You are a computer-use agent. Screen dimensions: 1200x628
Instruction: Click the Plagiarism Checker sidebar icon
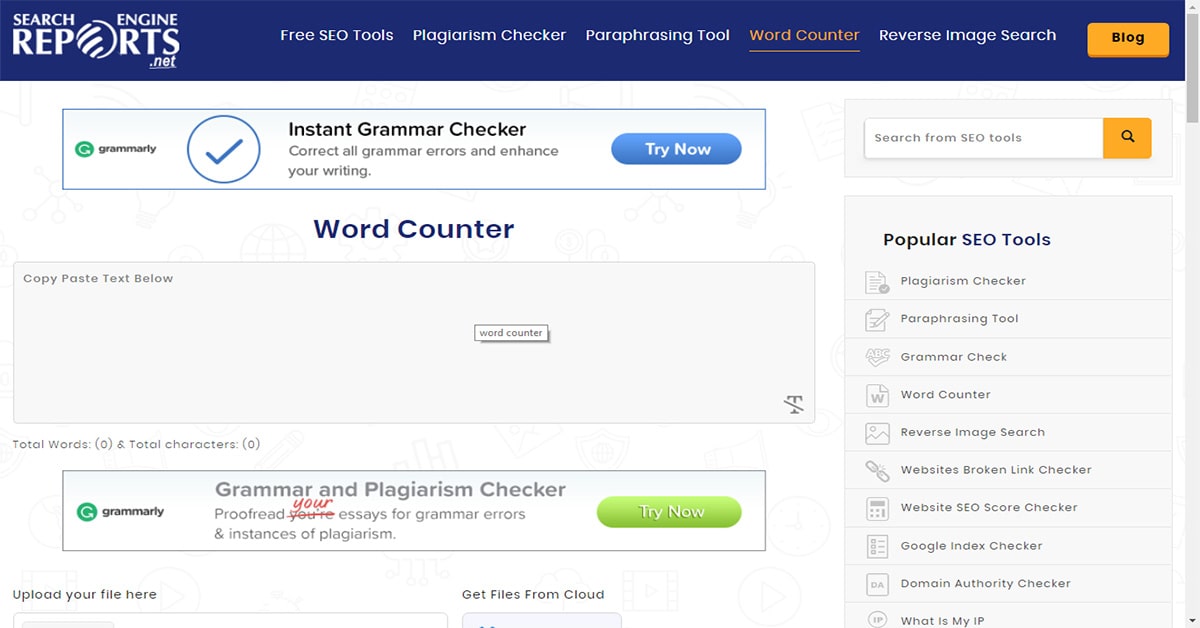coord(877,282)
